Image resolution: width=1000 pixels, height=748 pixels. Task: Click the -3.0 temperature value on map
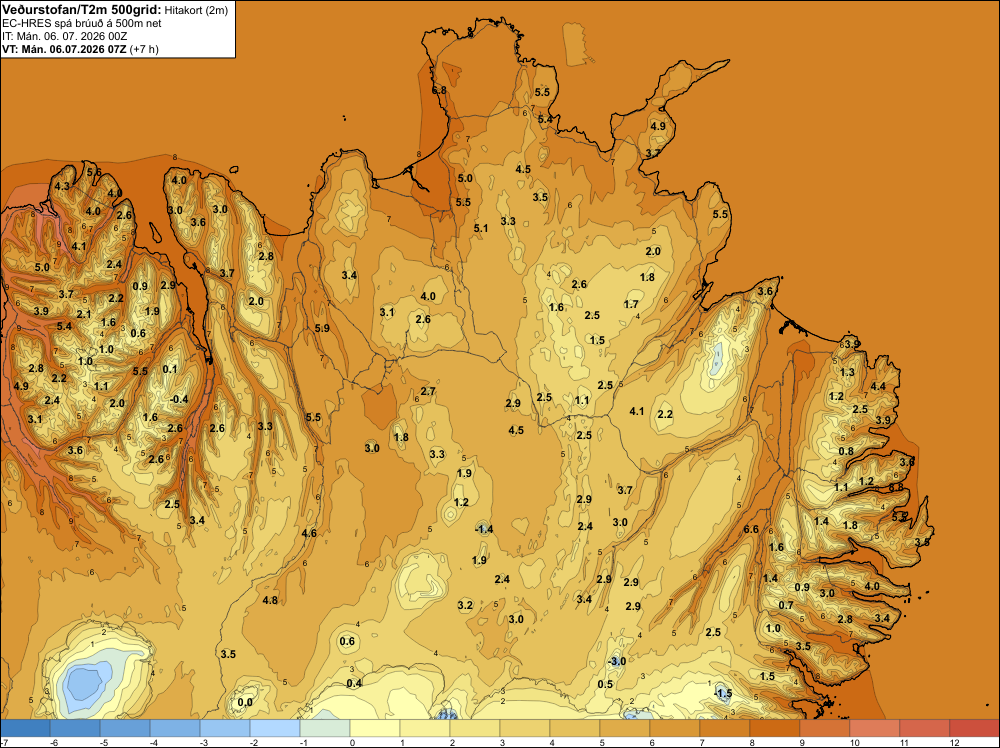tap(617, 661)
